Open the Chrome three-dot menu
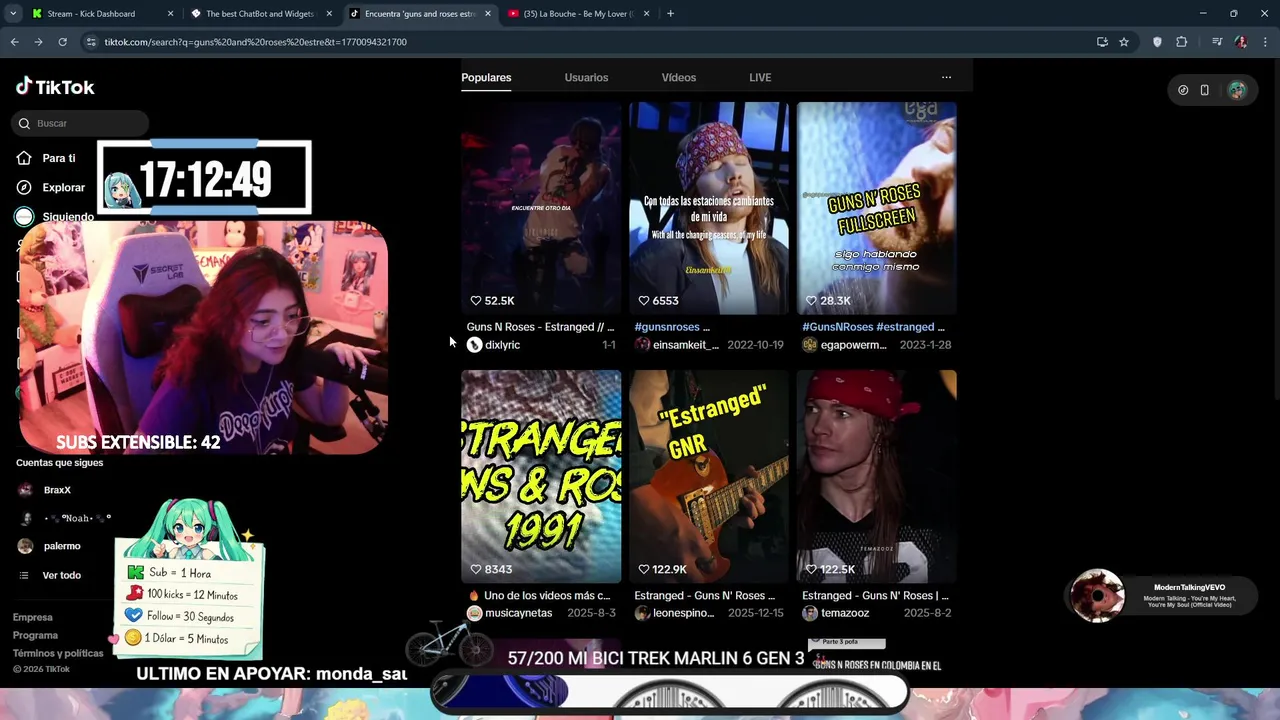 [1265, 42]
